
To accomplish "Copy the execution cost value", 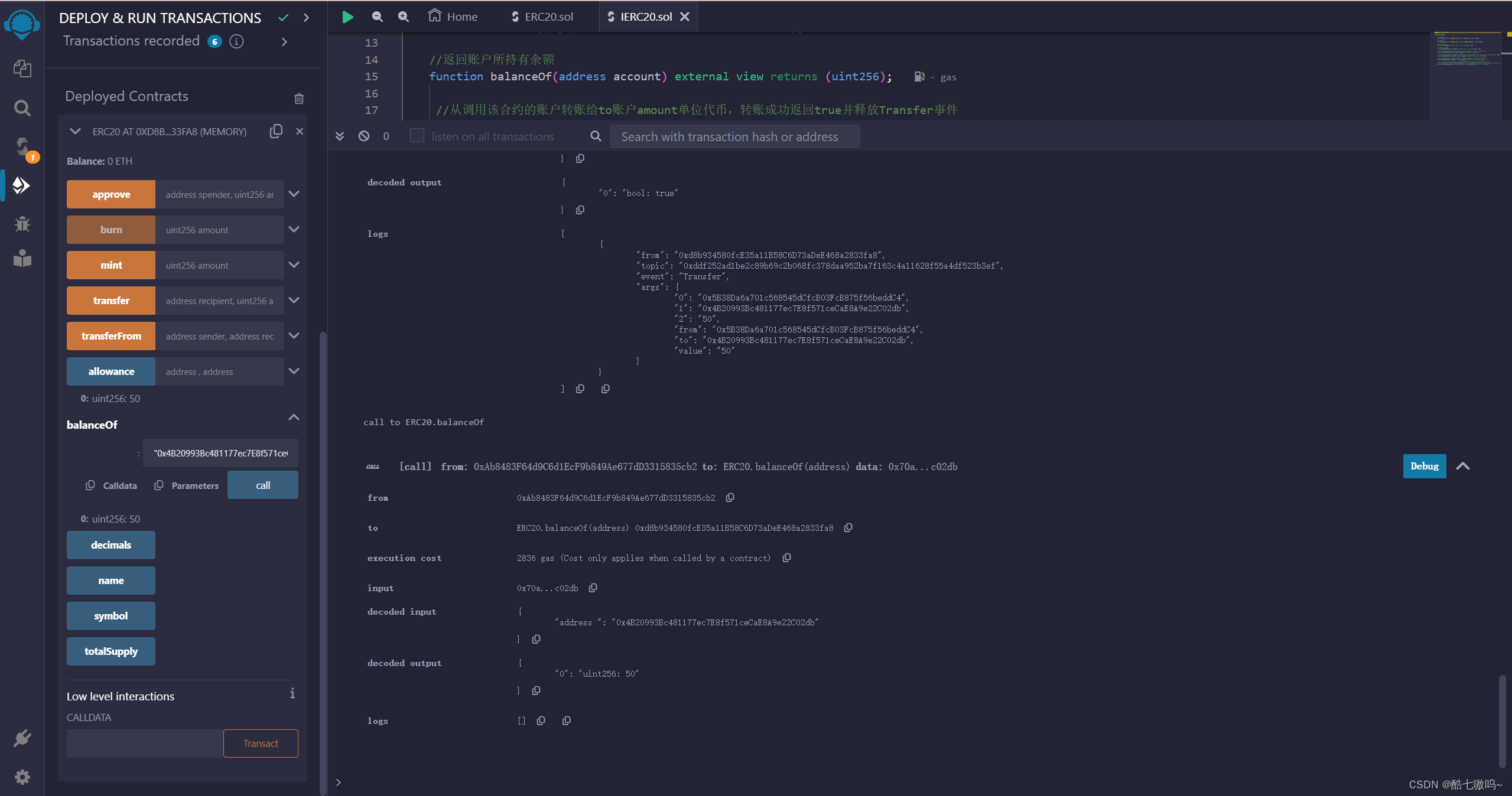I will [x=786, y=558].
